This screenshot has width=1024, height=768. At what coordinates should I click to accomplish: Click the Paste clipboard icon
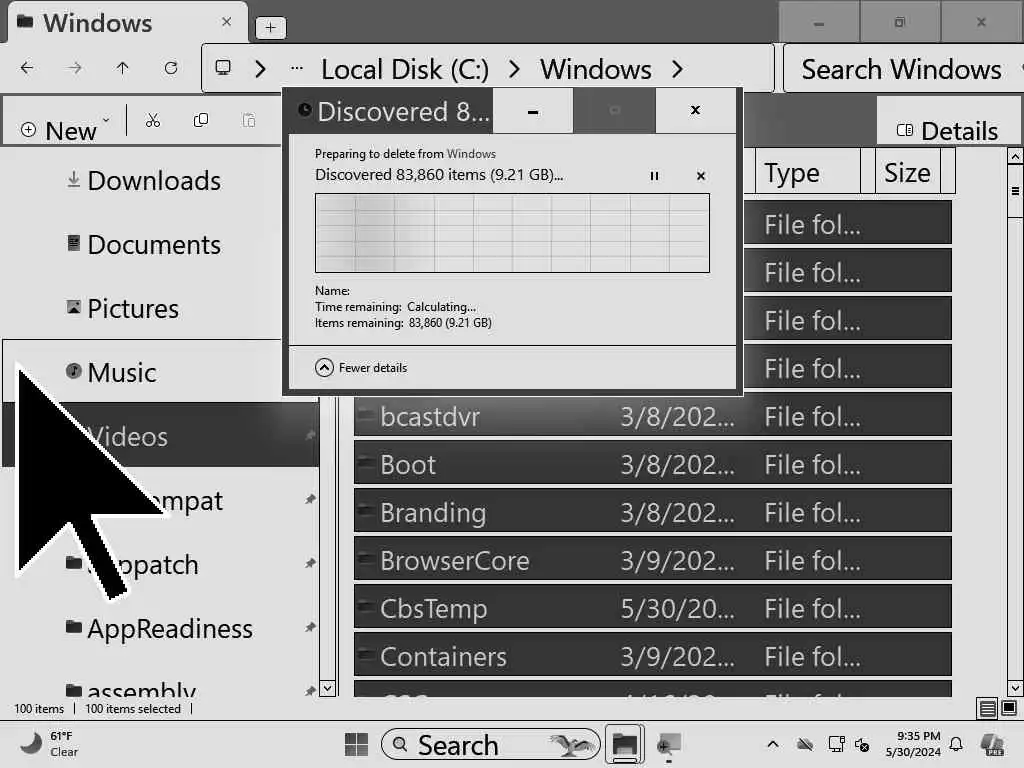249,120
